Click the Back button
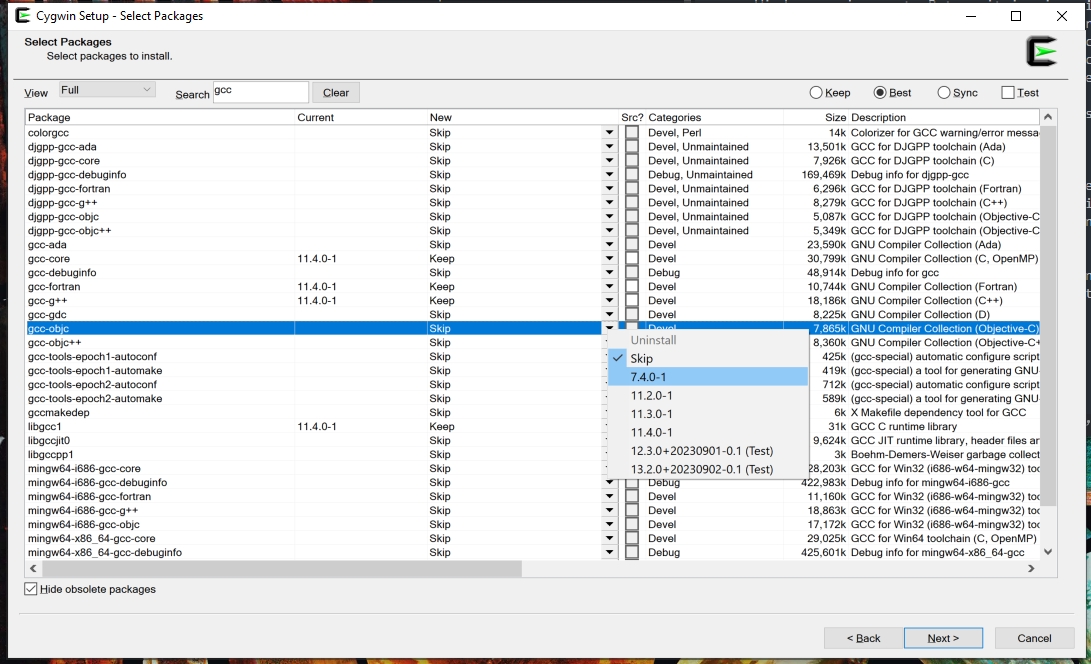Viewport: 1091px width, 664px height. [x=863, y=638]
